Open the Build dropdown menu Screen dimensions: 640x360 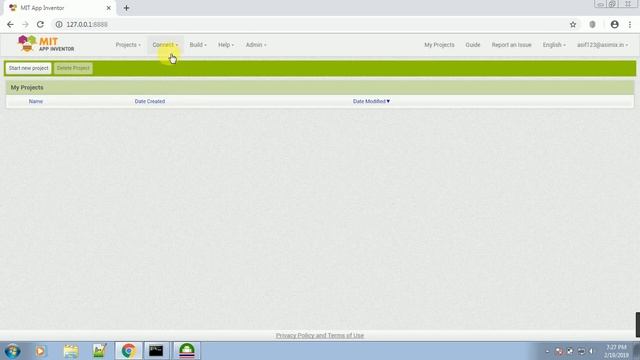(x=198, y=45)
